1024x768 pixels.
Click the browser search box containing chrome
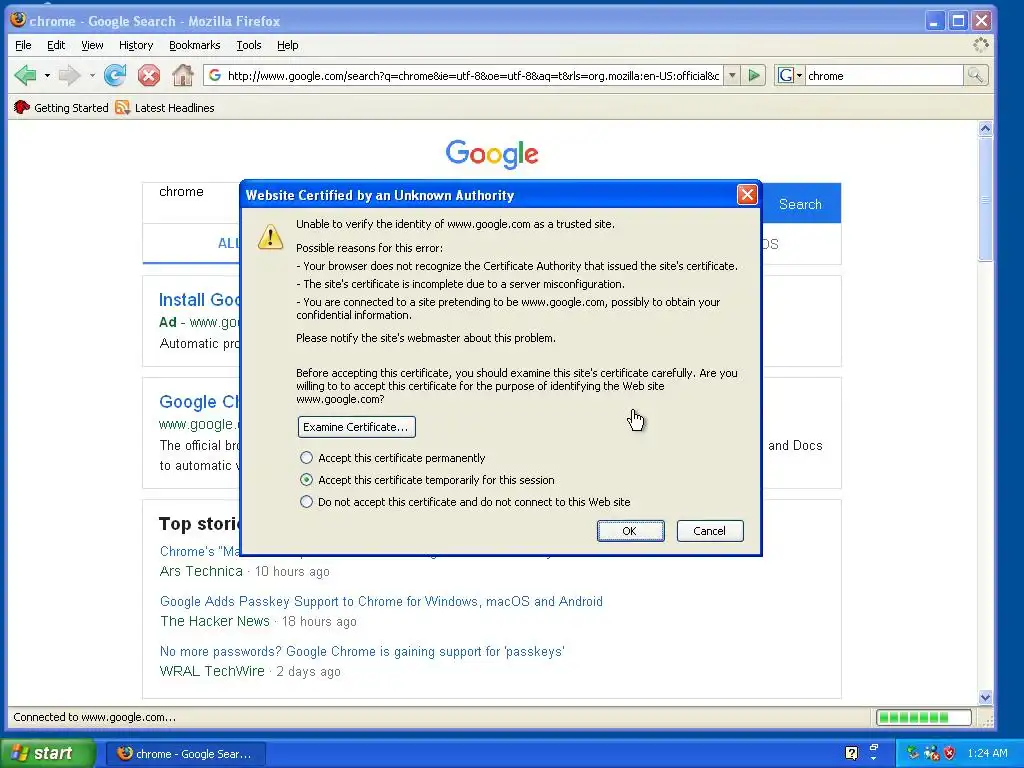884,76
